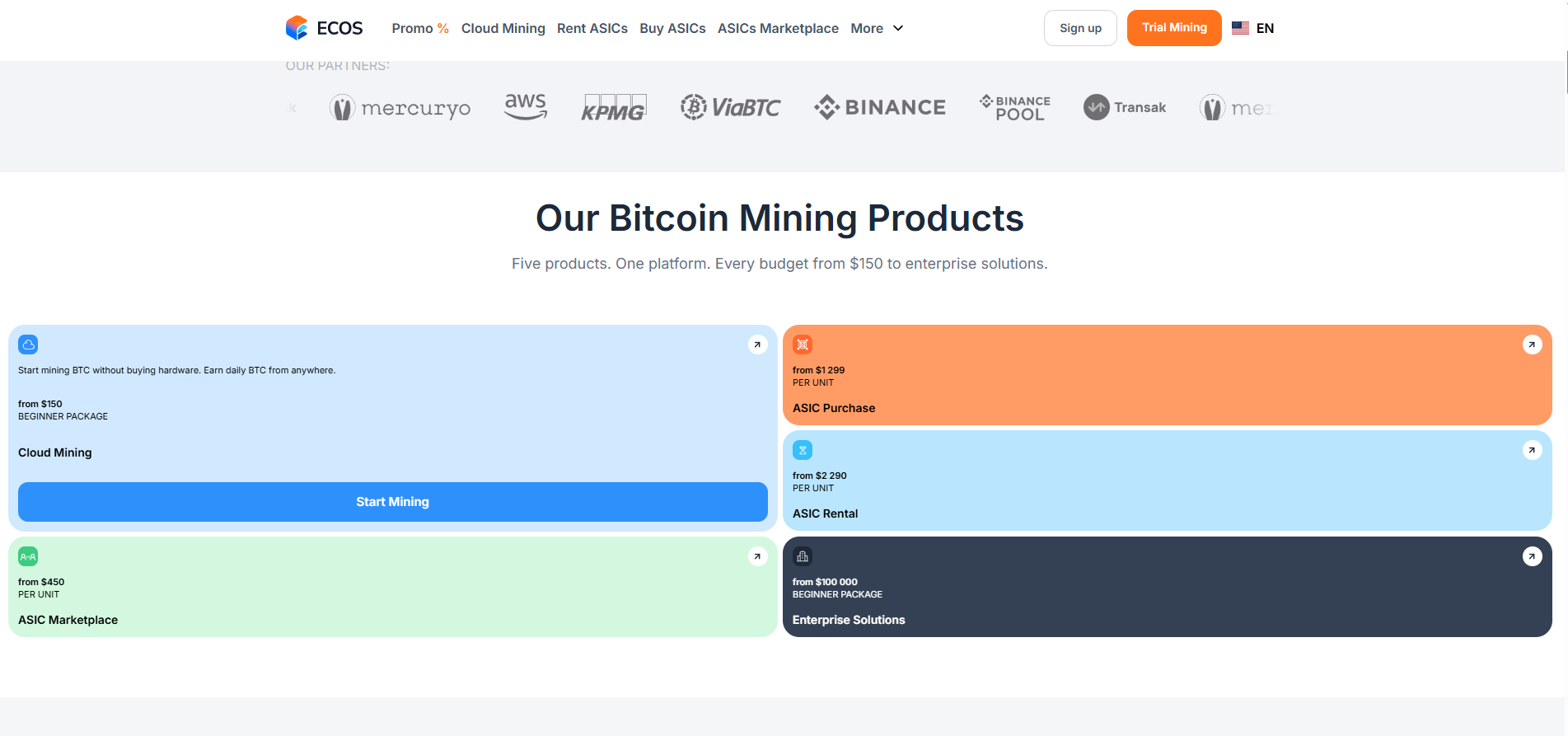Screen dimensions: 1568x736
Task: Click the ASIC Rental hourglass icon
Action: pos(802,450)
